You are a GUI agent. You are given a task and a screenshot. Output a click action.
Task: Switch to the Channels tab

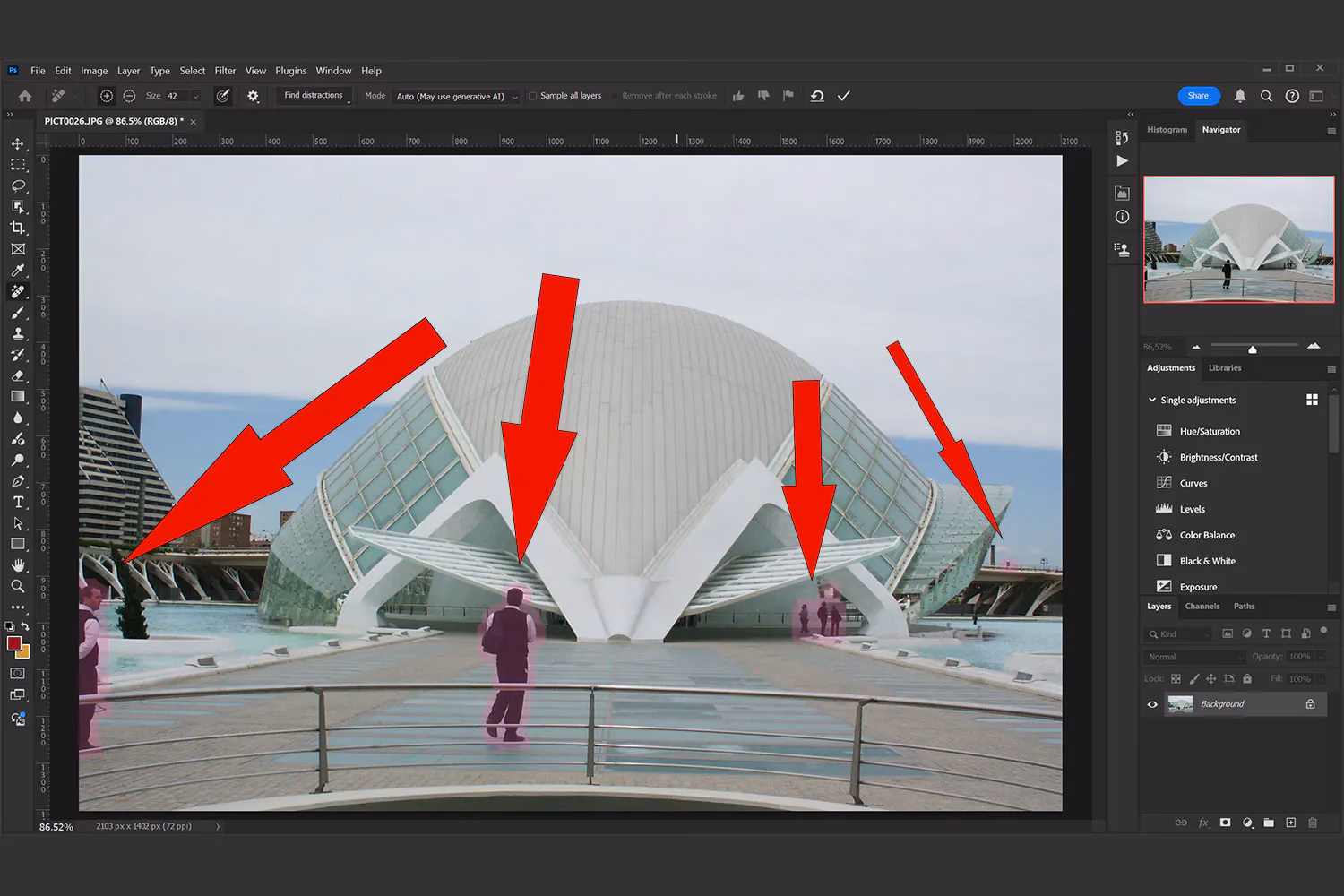tap(1202, 607)
